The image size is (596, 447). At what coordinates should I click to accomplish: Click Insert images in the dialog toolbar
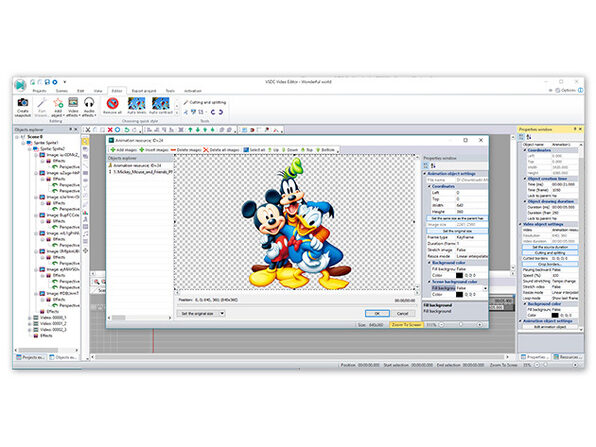click(x=154, y=150)
